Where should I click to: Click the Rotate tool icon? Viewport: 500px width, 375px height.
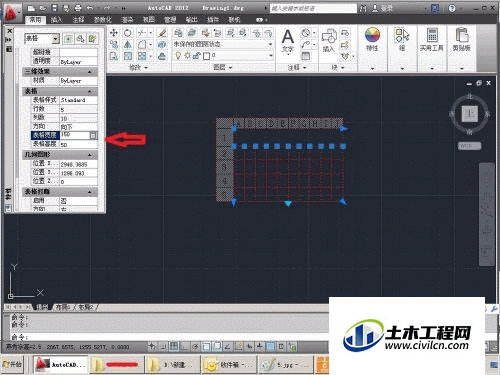(128, 33)
